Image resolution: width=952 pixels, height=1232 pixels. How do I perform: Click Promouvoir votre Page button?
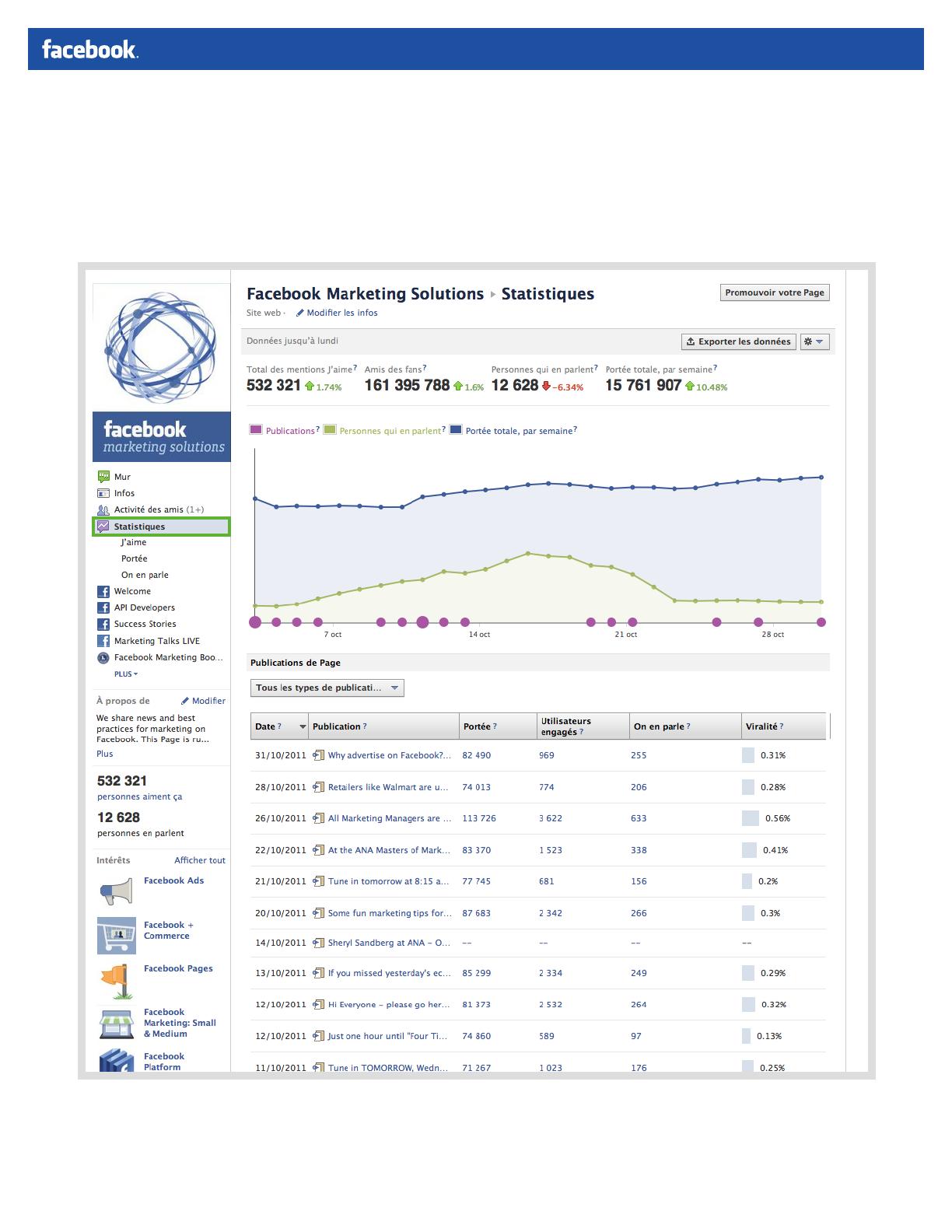tap(775, 292)
